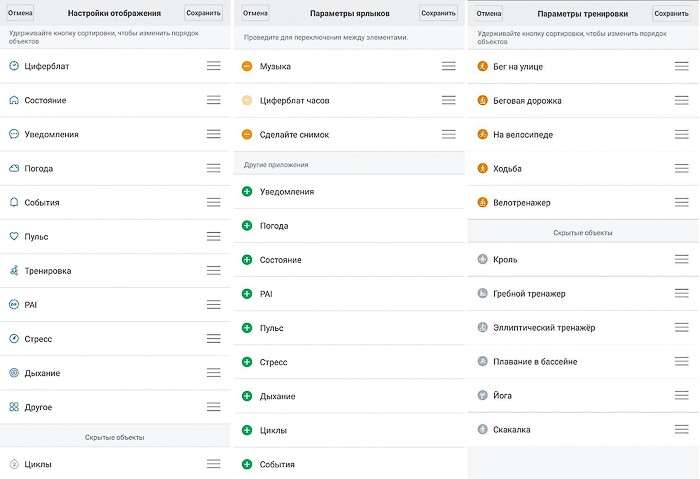The height and width of the screenshot is (479, 700).
Task: Save the Настройки отображения changes
Action: 204,13
